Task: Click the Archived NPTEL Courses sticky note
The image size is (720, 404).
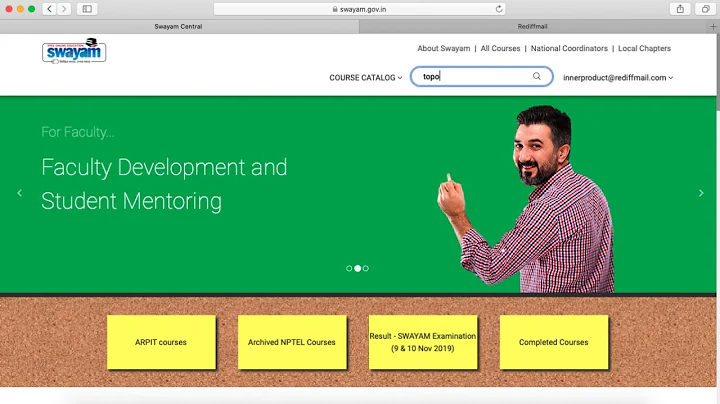Action: click(292, 342)
